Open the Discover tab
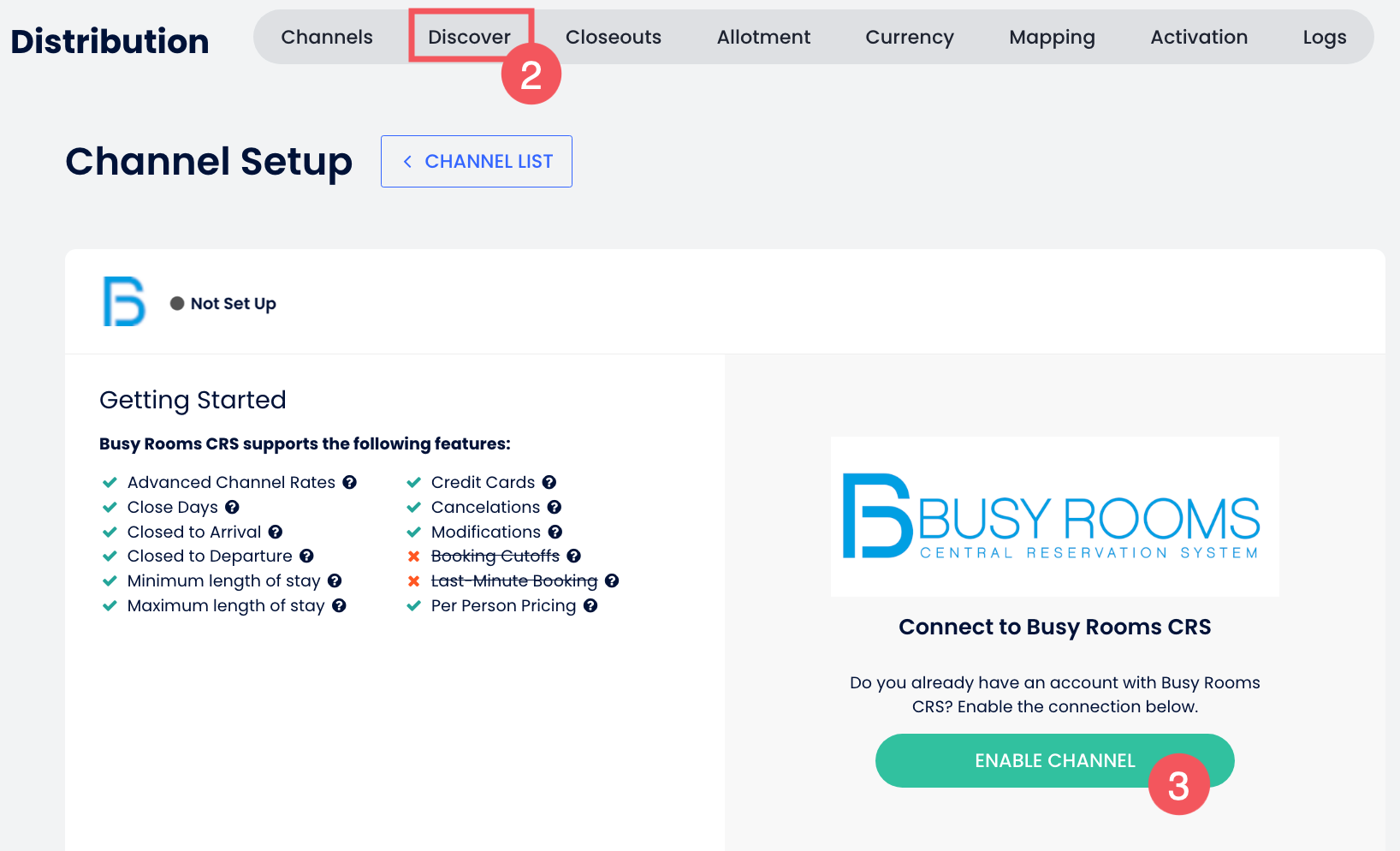The width and height of the screenshot is (1400, 851). tap(469, 37)
